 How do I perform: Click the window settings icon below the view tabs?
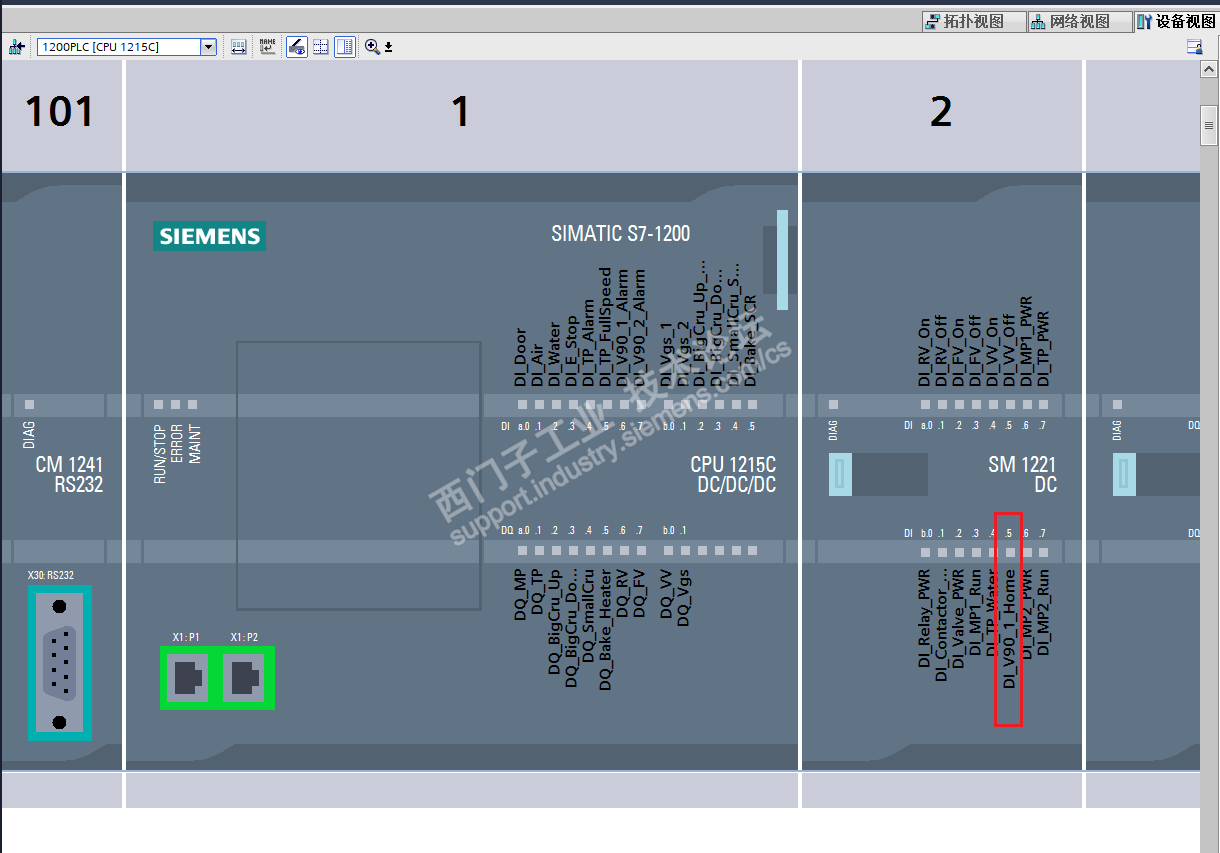(x=1194, y=47)
